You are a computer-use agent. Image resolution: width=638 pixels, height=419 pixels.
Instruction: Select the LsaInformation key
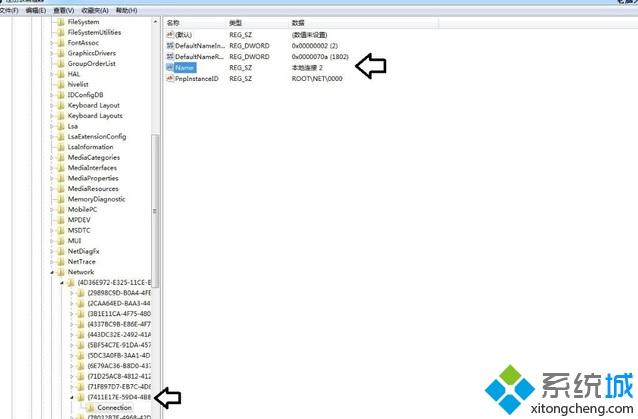click(90, 147)
